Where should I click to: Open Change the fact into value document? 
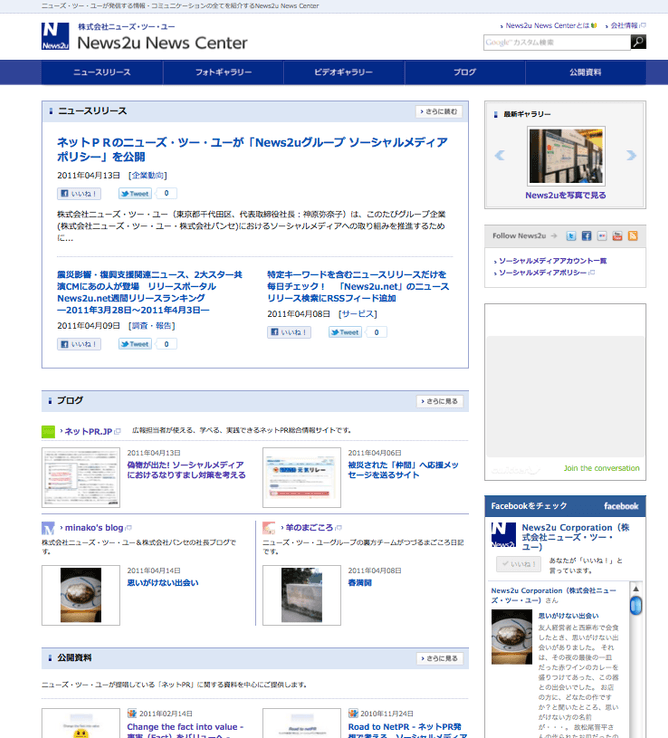[x=185, y=730]
